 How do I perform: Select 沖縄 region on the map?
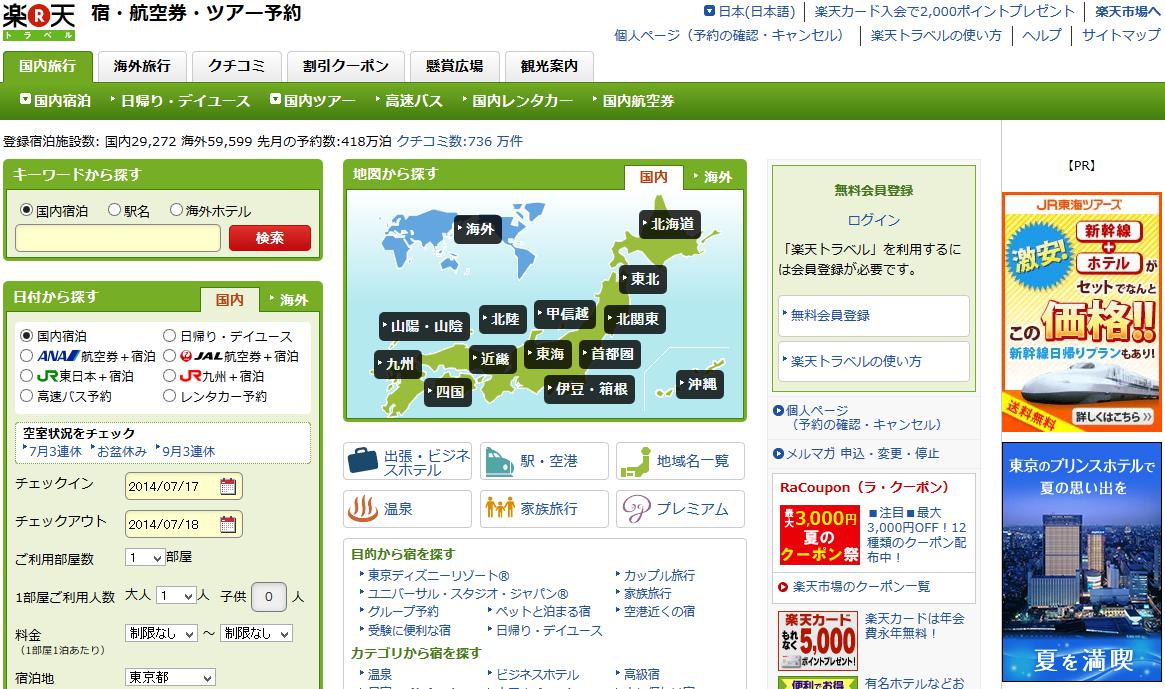coord(699,384)
